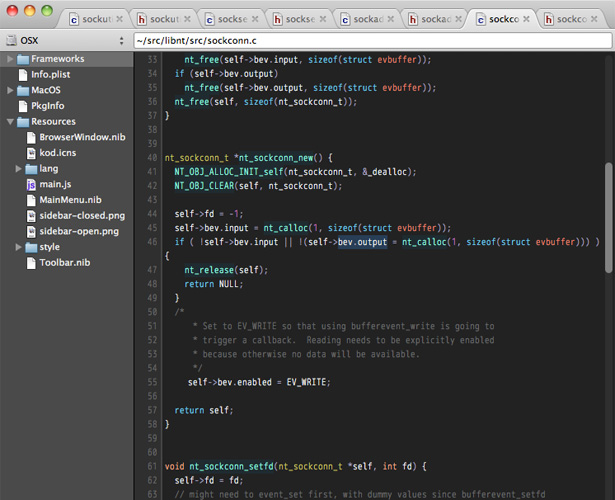Switch to the sockut header tab
Screen dimensions: 615x500
point(164,19)
